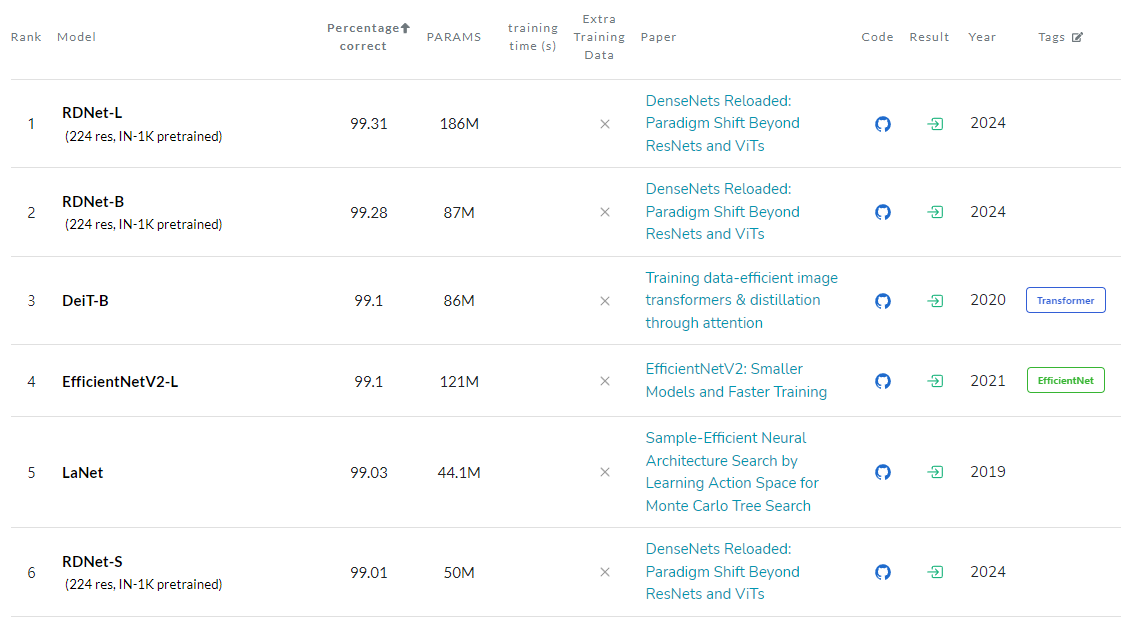1131x624 pixels.
Task: Open GitHub code for EfficientNetV2-L
Action: (882, 381)
